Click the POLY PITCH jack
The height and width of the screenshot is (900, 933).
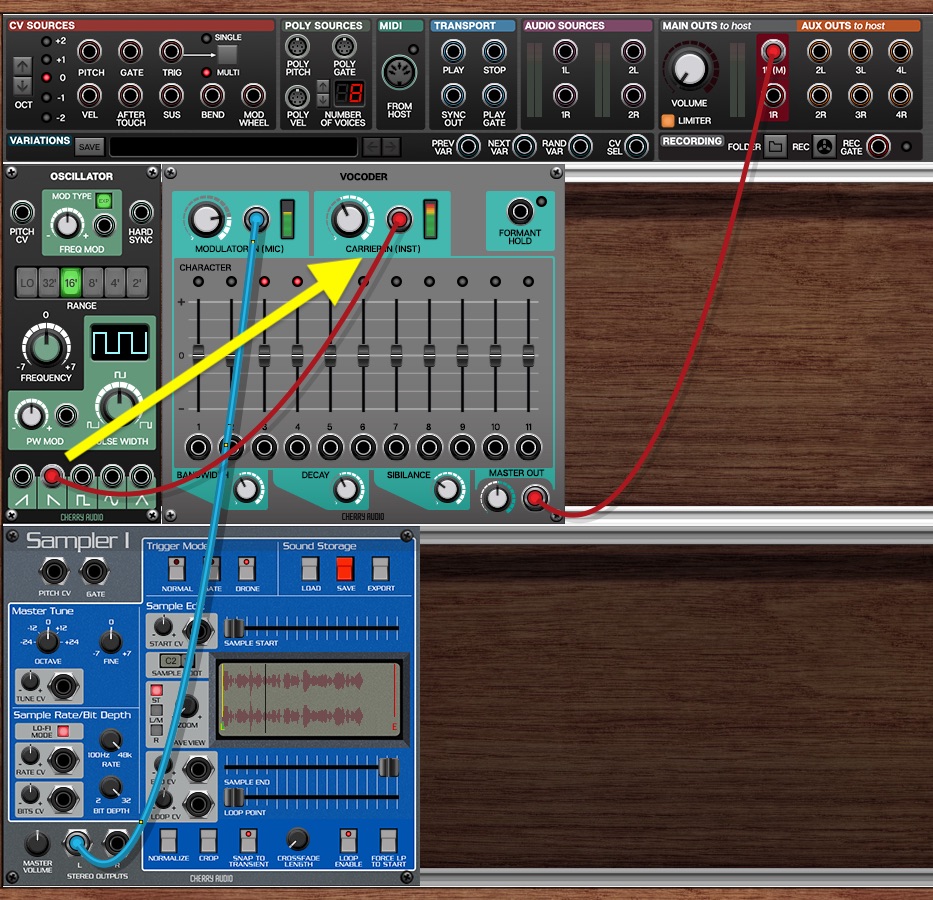(x=298, y=46)
